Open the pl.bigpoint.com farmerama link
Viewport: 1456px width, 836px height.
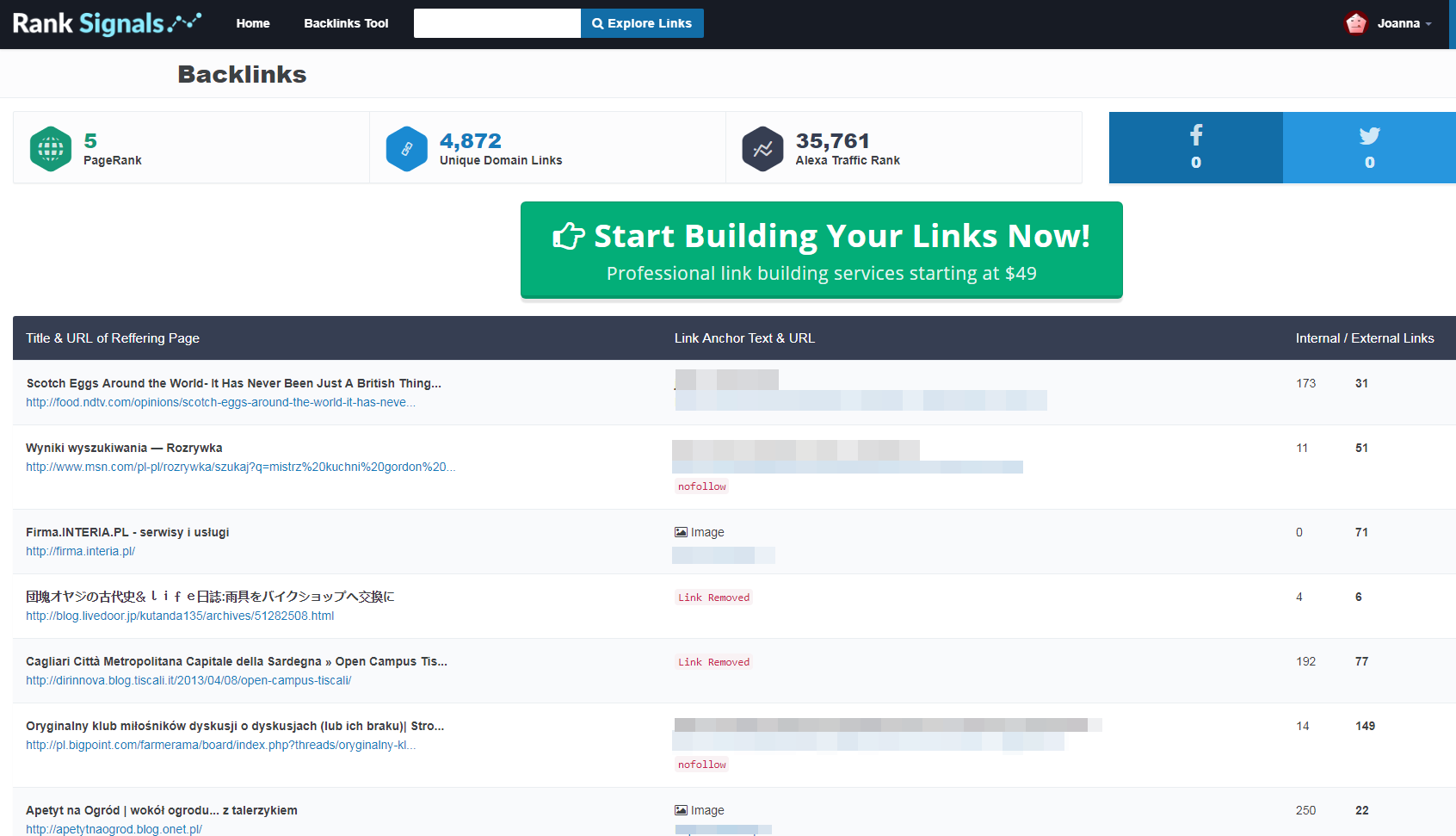tap(220, 745)
